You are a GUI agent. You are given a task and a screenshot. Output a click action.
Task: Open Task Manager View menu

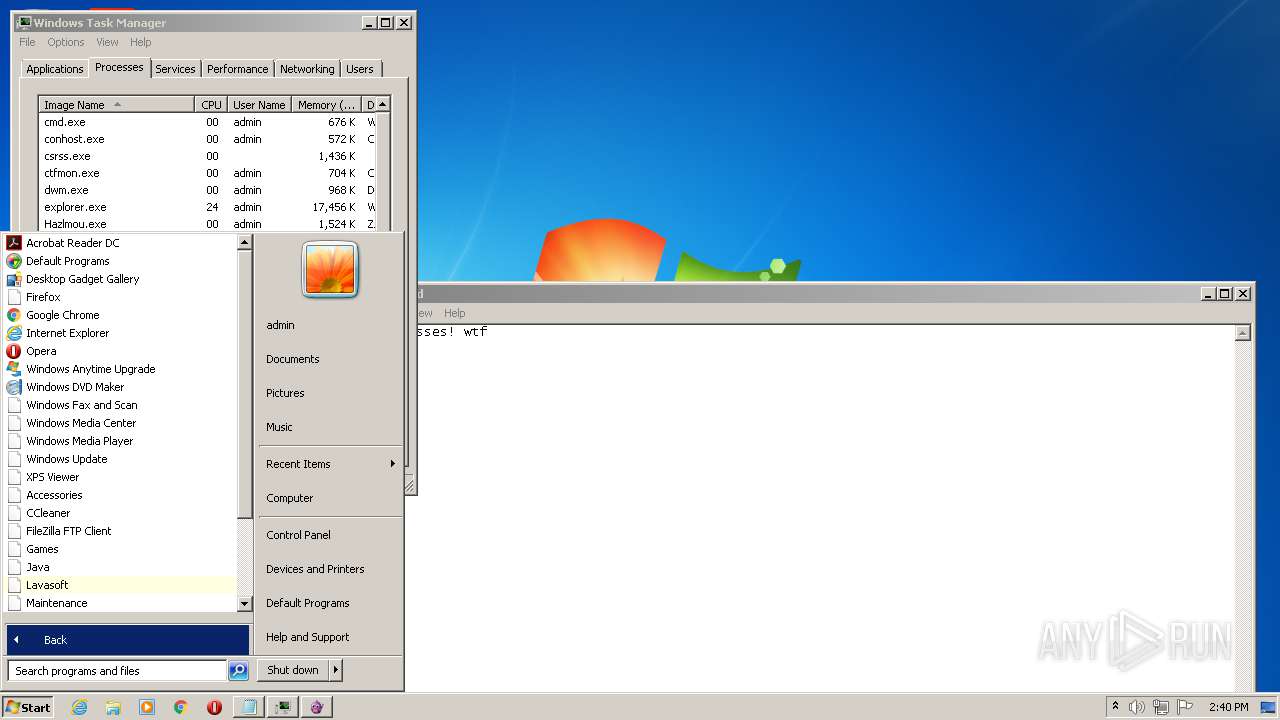click(x=107, y=42)
